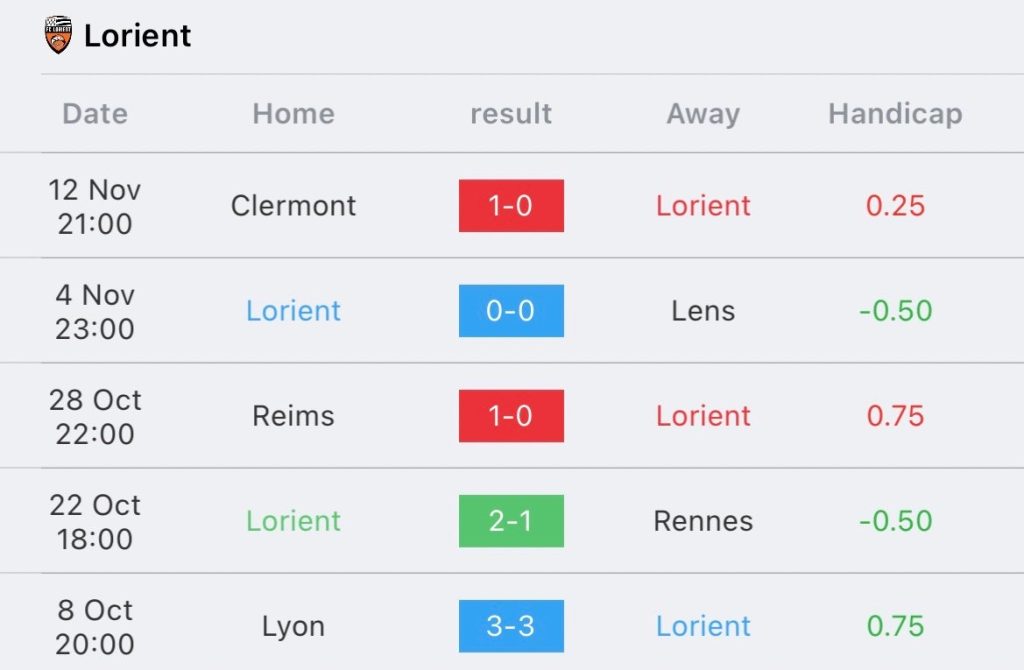Tap the green 2-1 result badge
The image size is (1024, 670).
511,521
